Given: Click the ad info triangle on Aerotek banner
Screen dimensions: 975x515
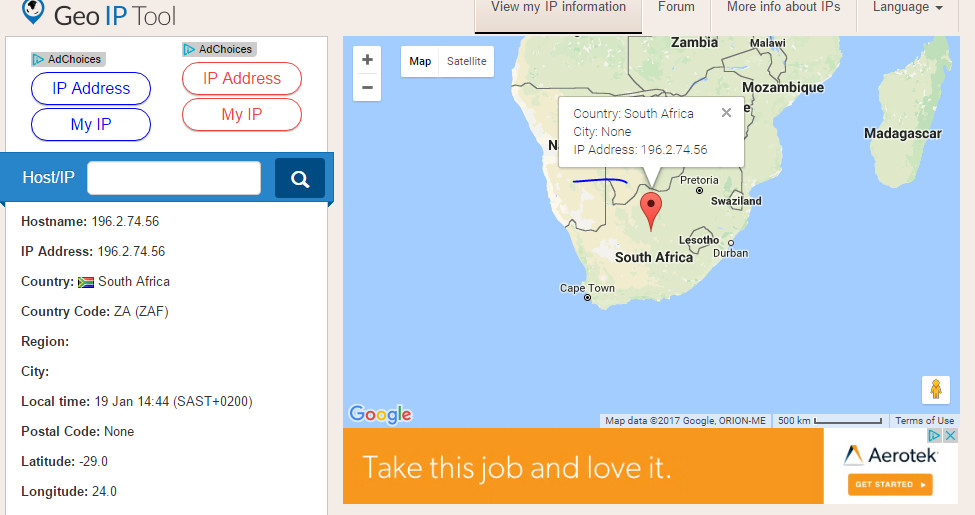Looking at the screenshot, I should (934, 435).
